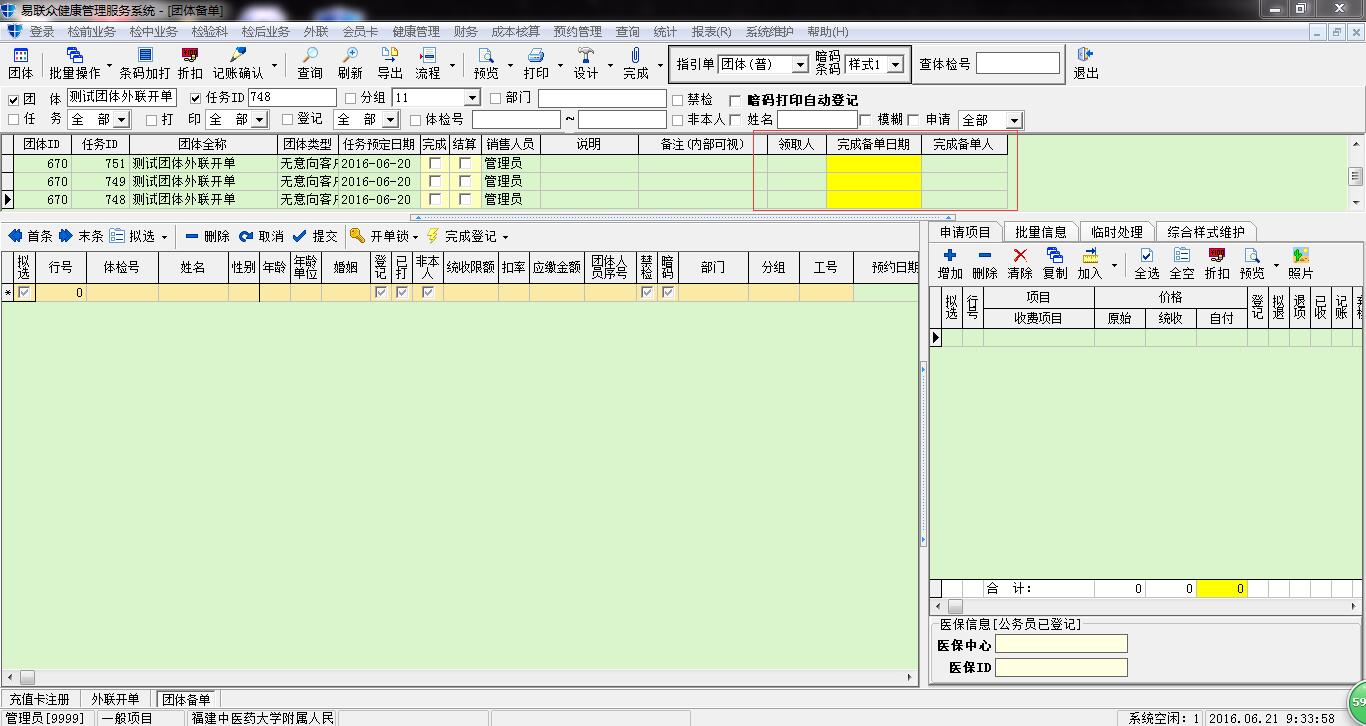This screenshot has height=726, width=1366.
Task: Click the 姓名 search input field
Action: (x=817, y=120)
